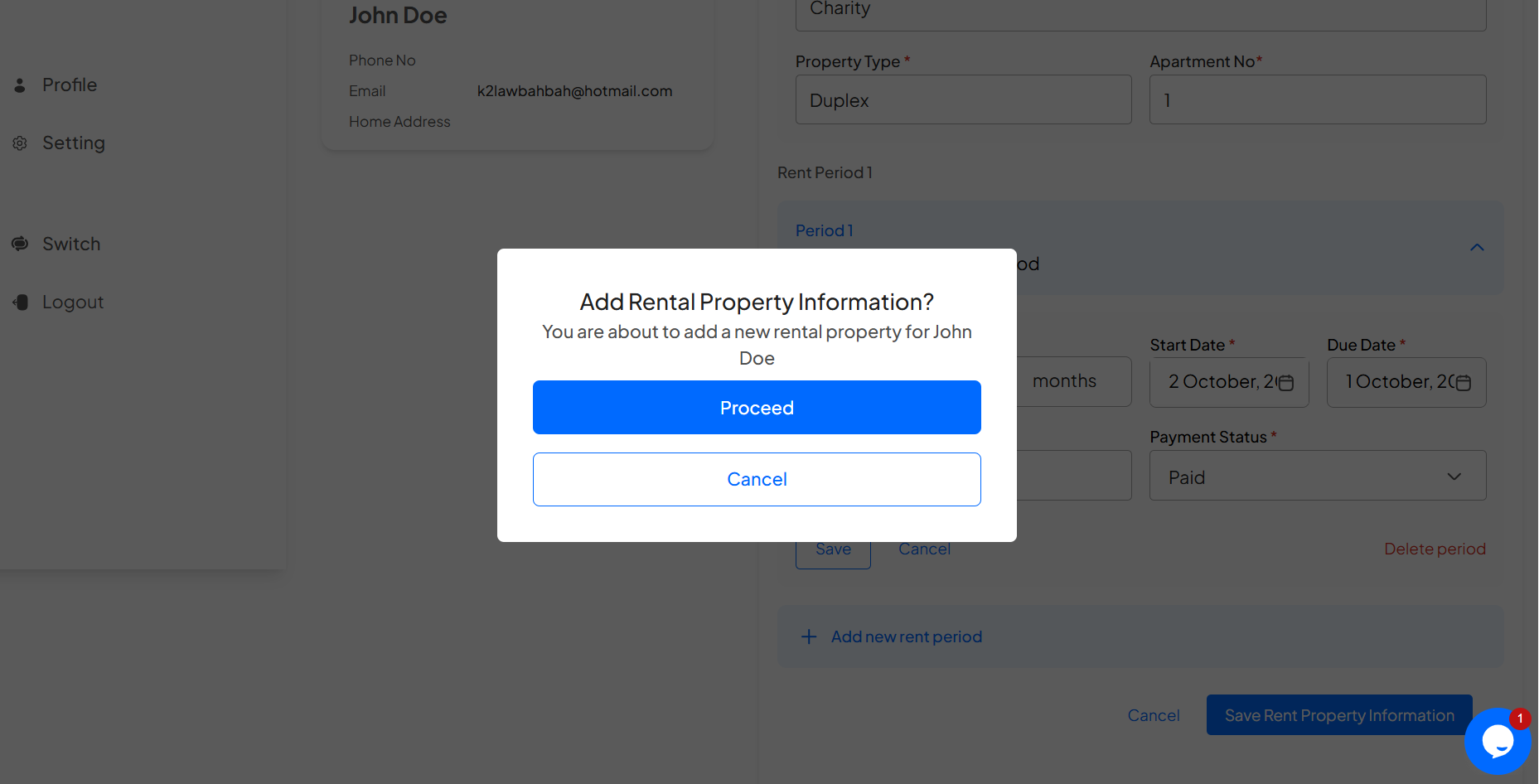Focus the Property Type field with Duplex

(964, 99)
